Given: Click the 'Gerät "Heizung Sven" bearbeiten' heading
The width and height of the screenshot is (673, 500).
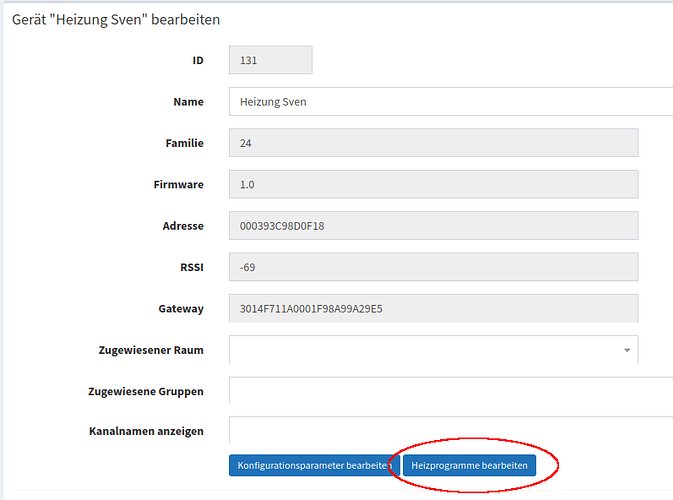Looking at the screenshot, I should [116, 19].
